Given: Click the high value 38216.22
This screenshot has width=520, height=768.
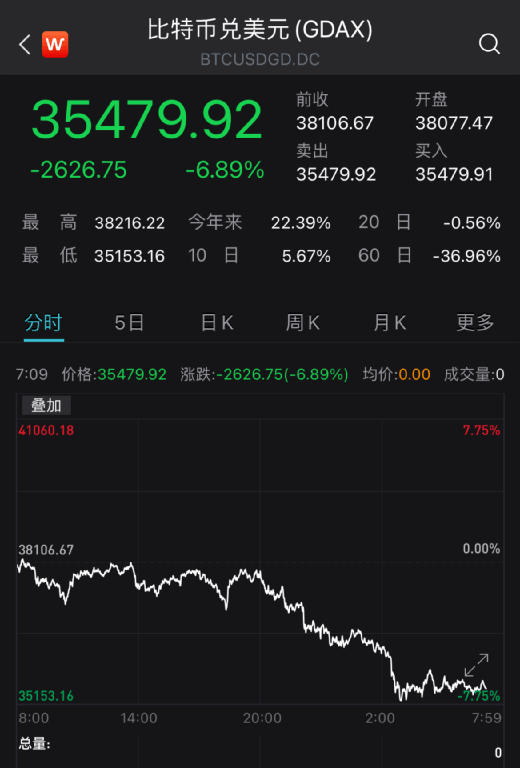Looking at the screenshot, I should point(130,223).
